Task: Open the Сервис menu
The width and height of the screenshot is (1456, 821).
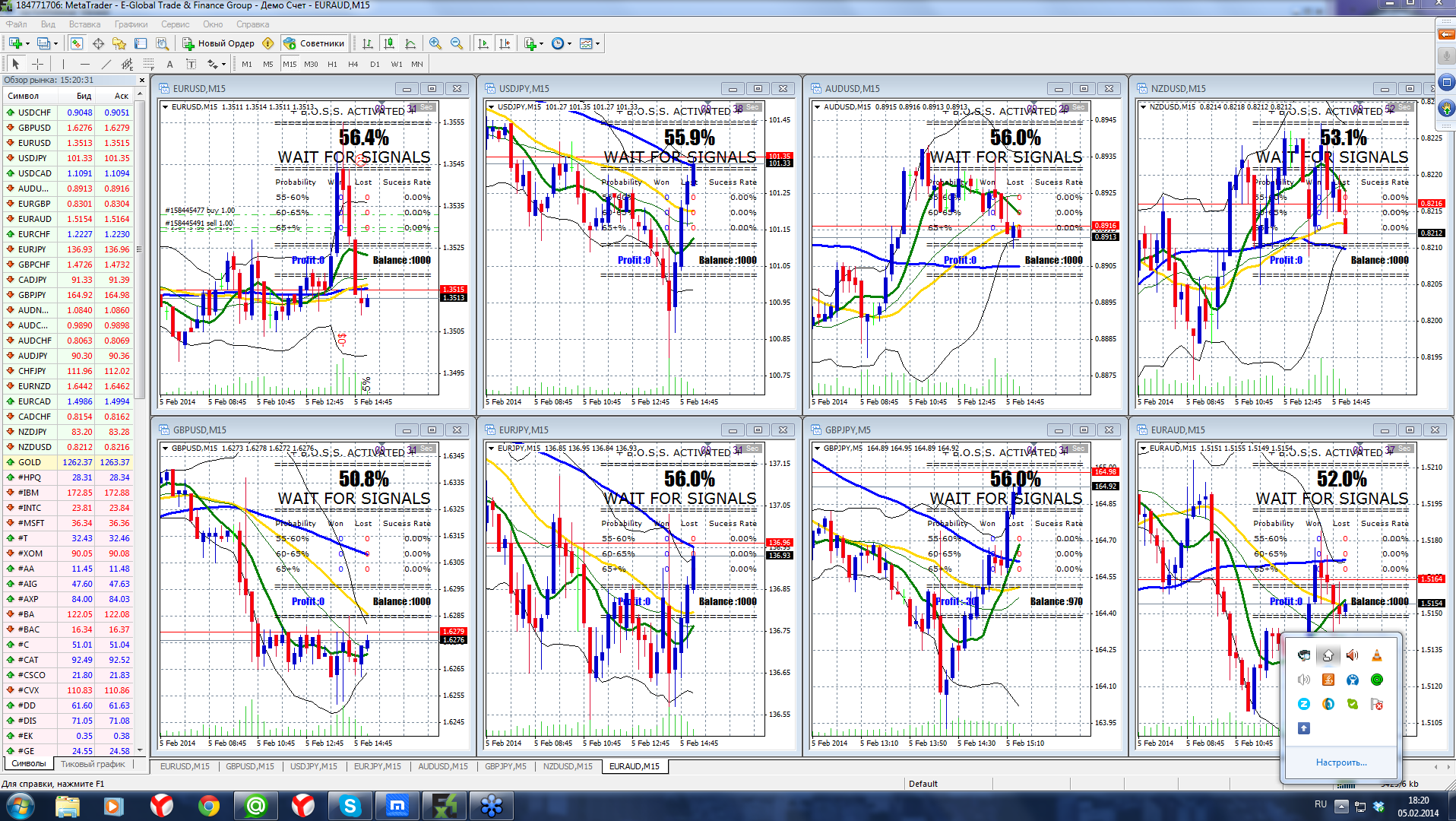Action: [175, 24]
